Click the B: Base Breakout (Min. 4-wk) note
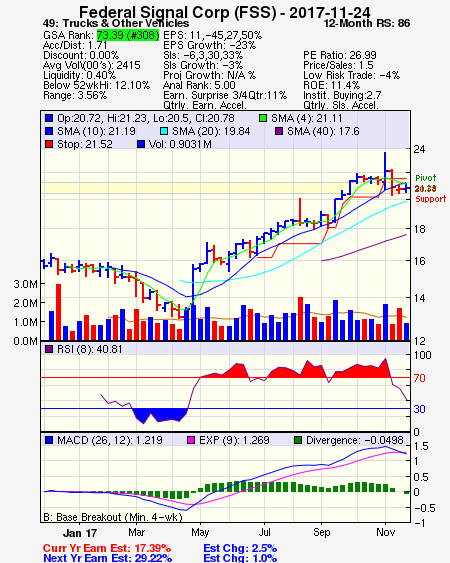 coord(113,517)
